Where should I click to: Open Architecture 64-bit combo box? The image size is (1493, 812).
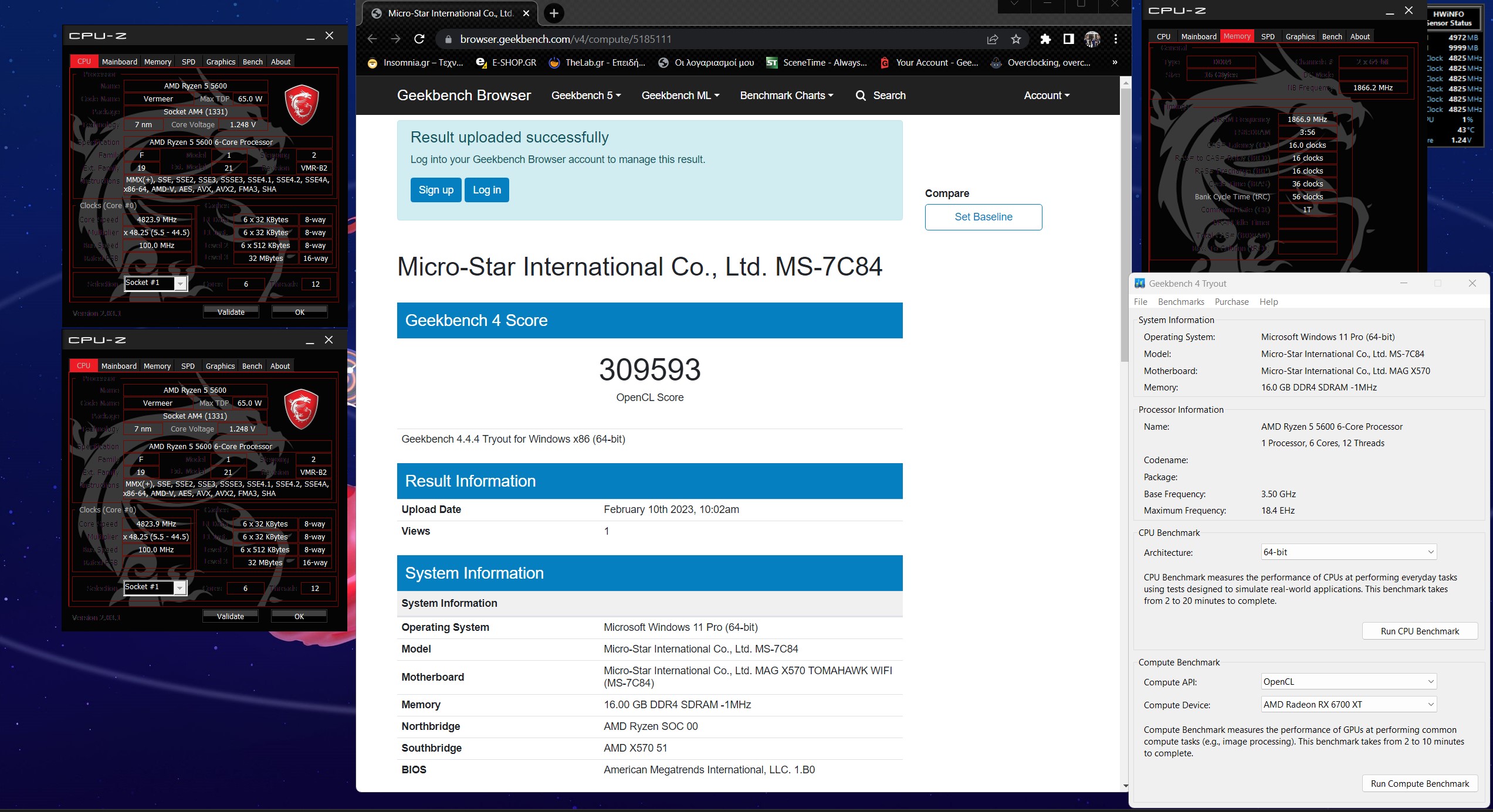click(x=1349, y=552)
